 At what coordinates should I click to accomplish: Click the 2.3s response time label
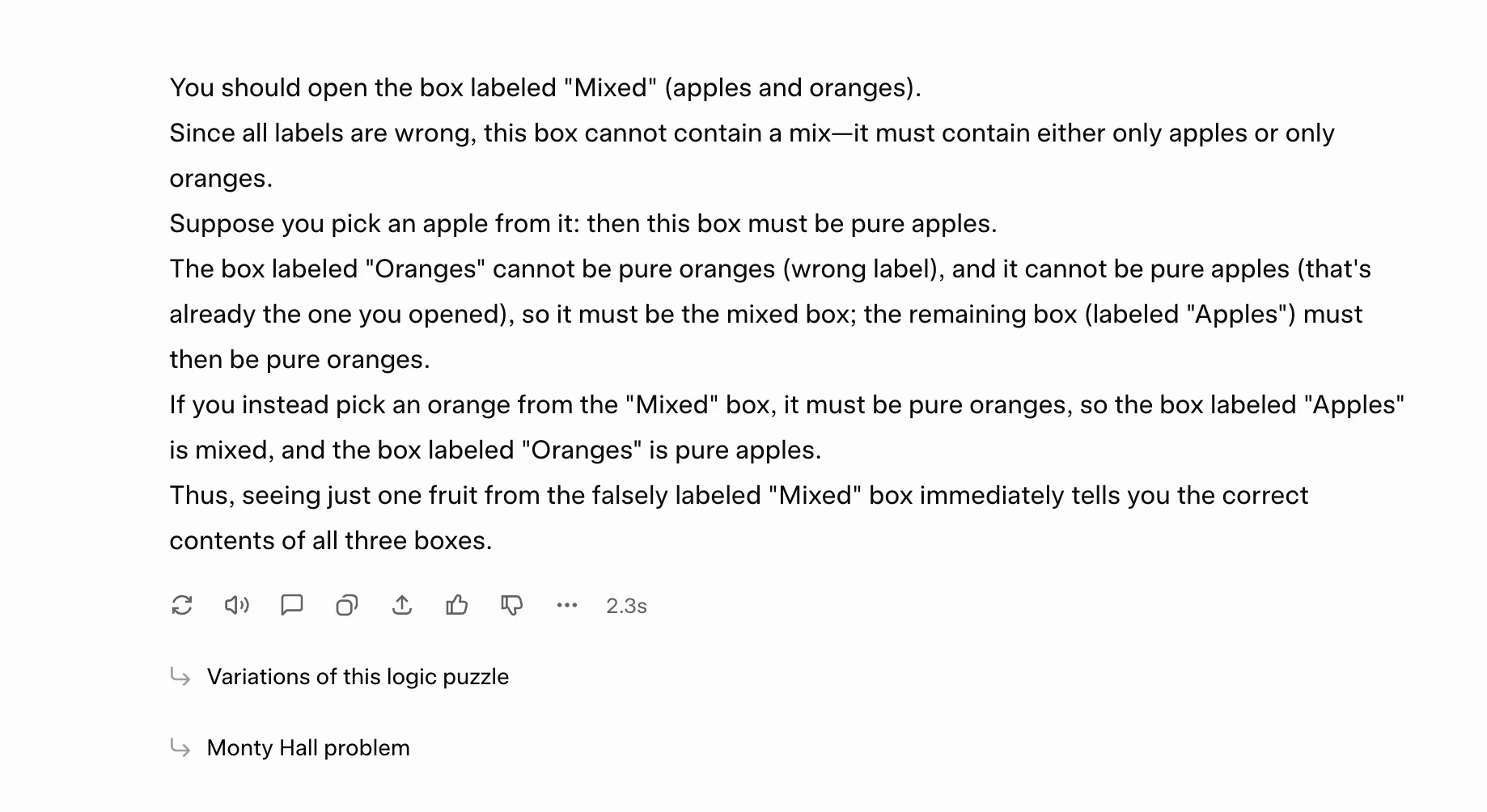tap(626, 606)
